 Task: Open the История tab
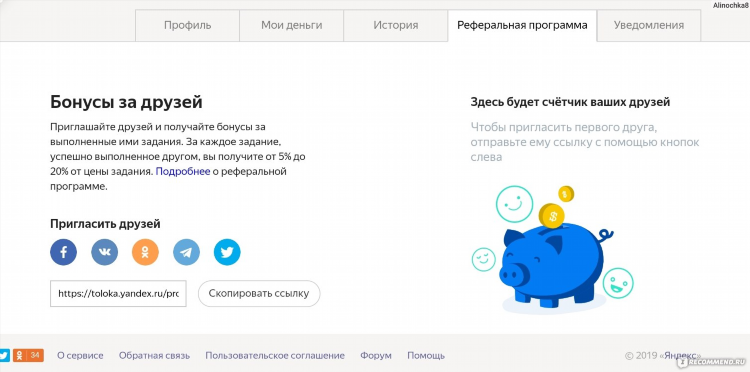point(396,25)
